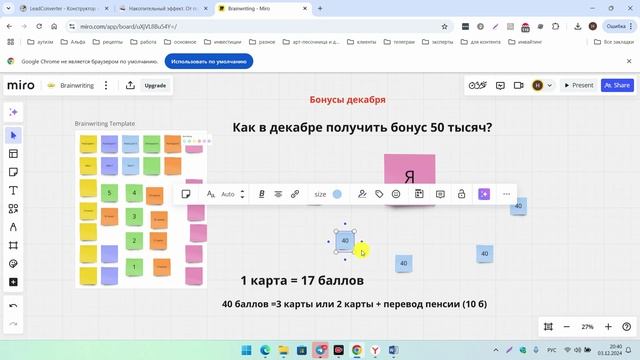The width and height of the screenshot is (640, 360).
Task: Open more apps plus tool in sidebar
Action: (x=13, y=282)
